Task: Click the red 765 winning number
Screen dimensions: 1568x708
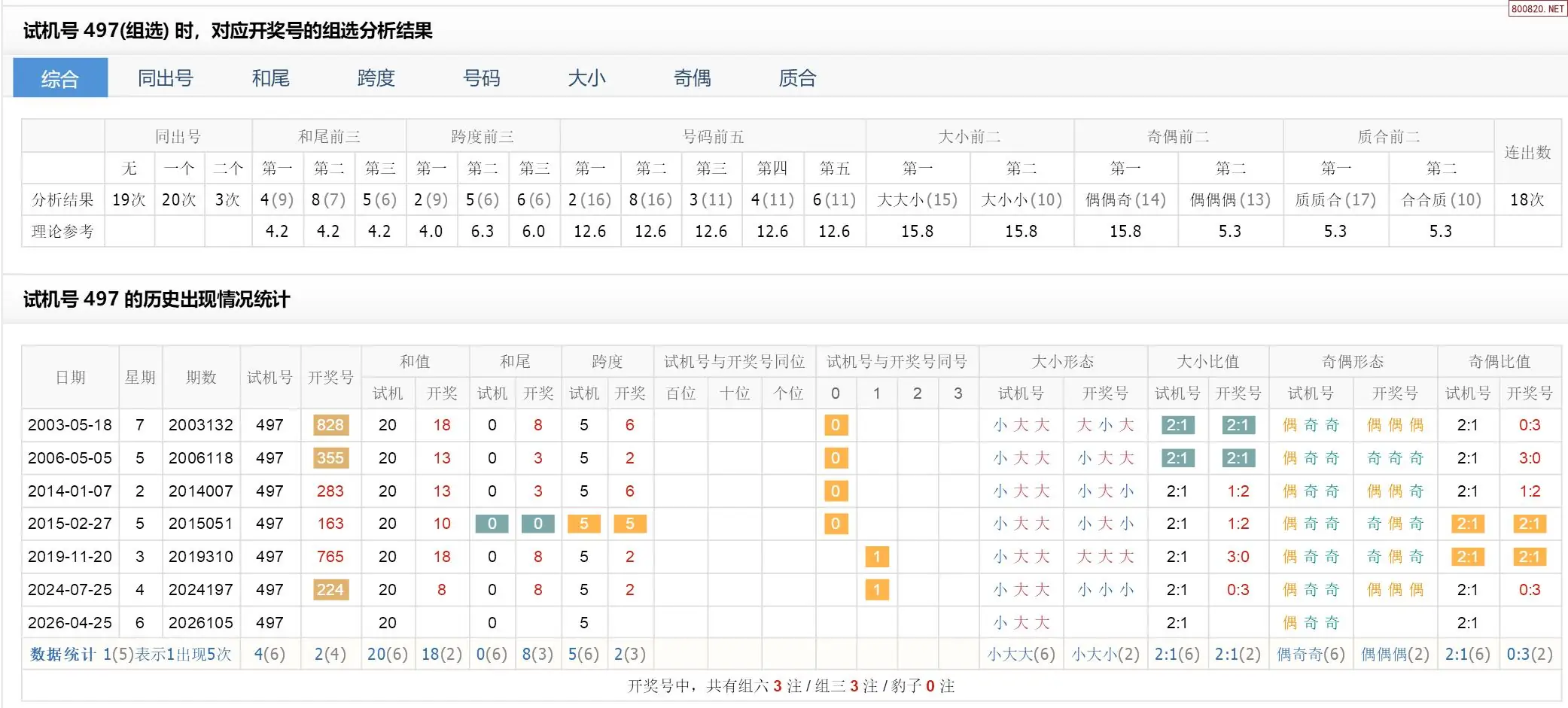Action: click(330, 557)
